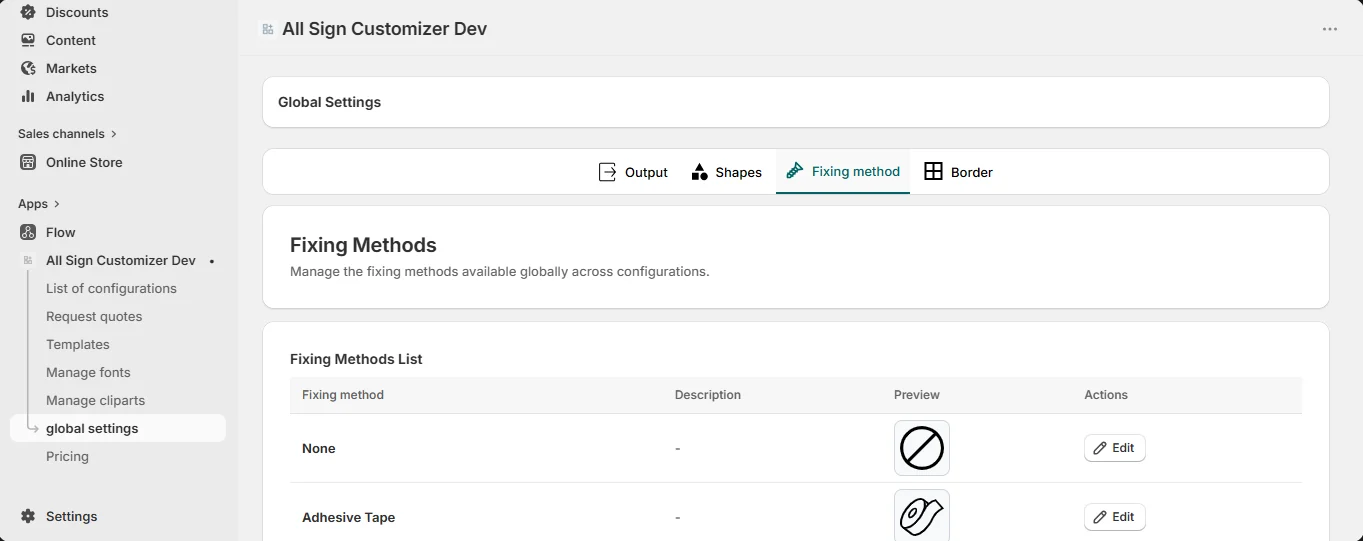
Task: Click the Output export arrow icon
Action: coord(607,172)
